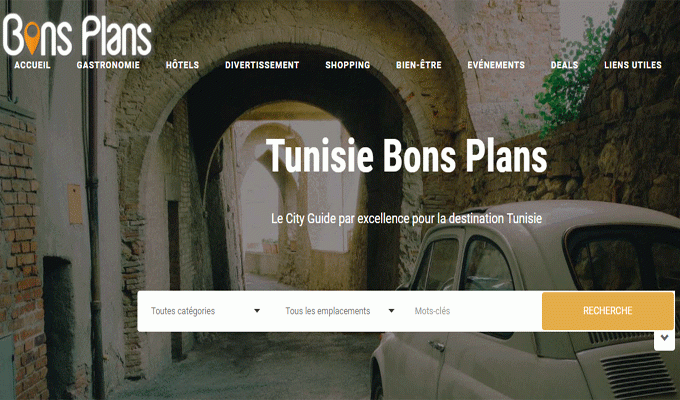This screenshot has height=400, width=680.
Task: Click the arrow beside Toutes catégories
Action: 257,311
